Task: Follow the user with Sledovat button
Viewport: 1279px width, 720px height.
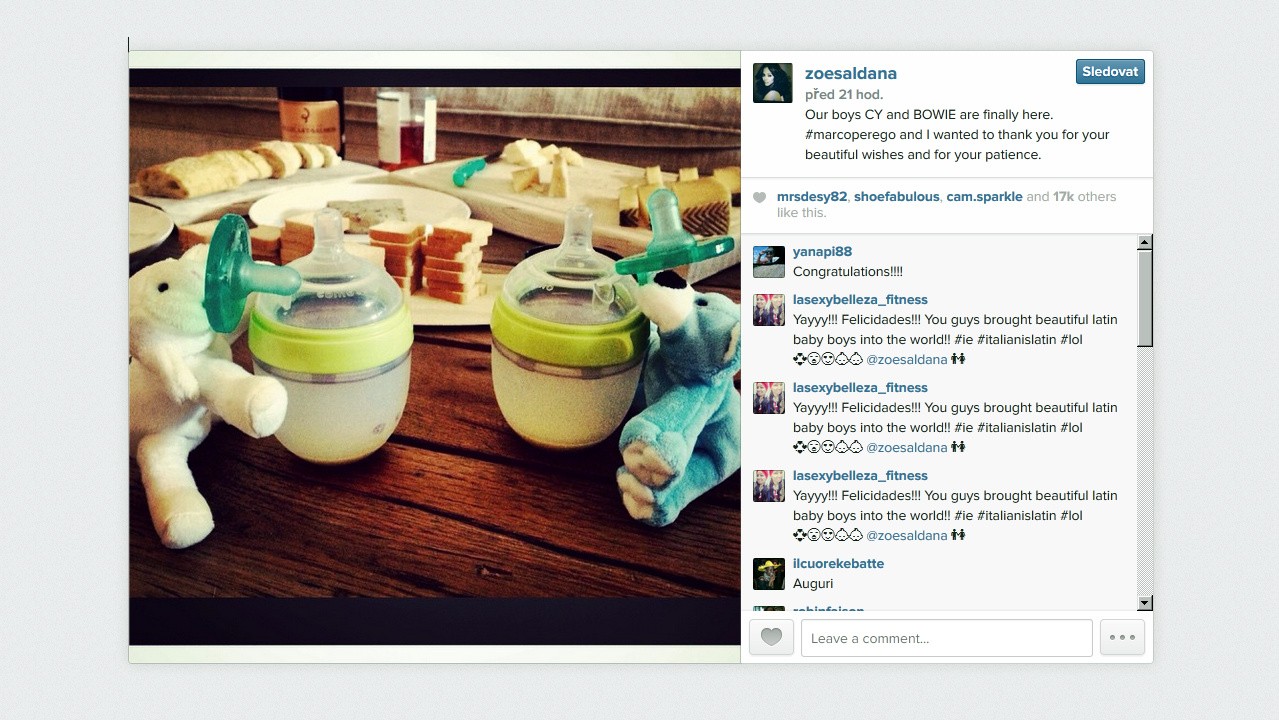Action: [x=1110, y=72]
